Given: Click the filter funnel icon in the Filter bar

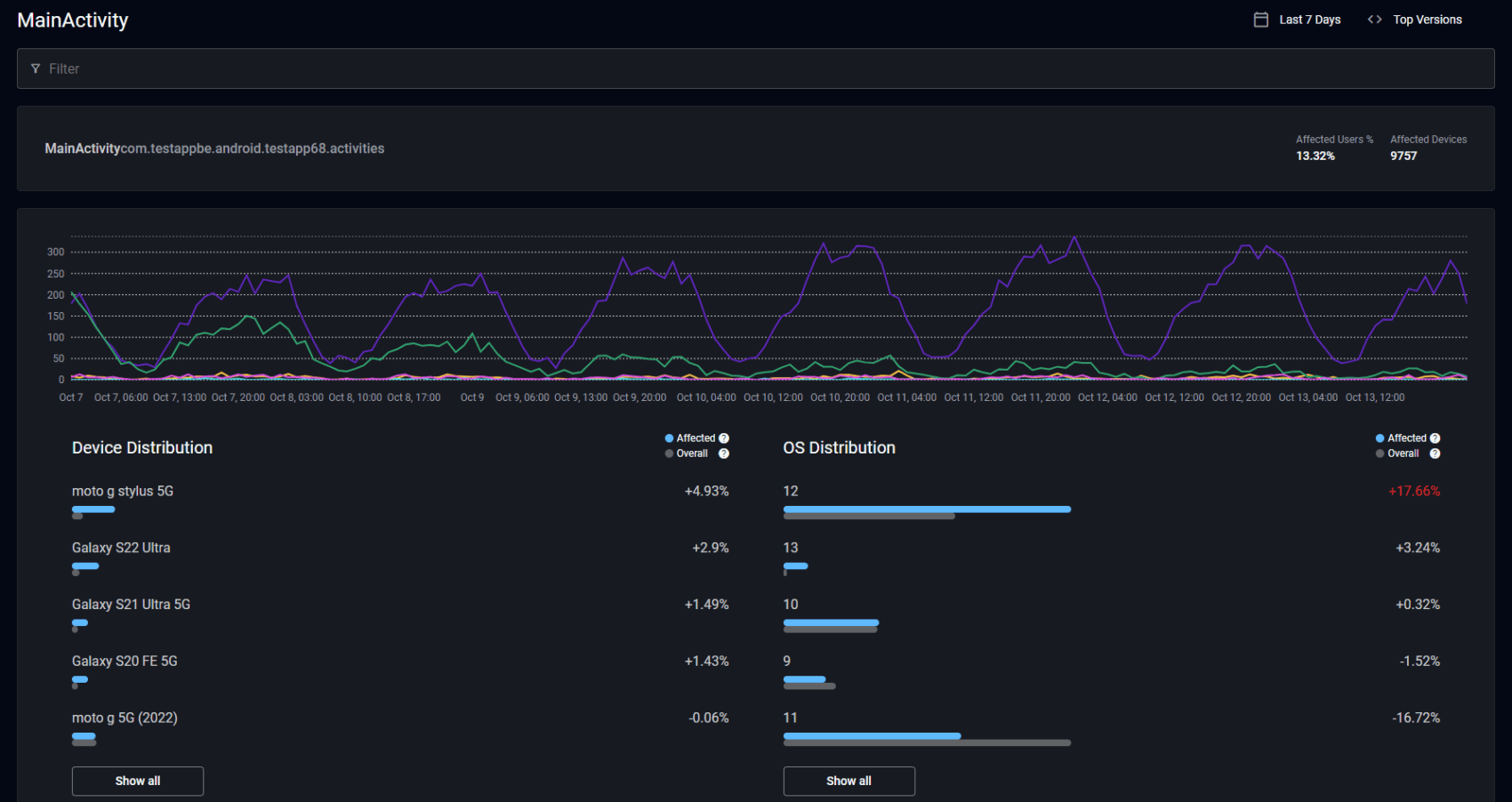Looking at the screenshot, I should click(x=36, y=68).
